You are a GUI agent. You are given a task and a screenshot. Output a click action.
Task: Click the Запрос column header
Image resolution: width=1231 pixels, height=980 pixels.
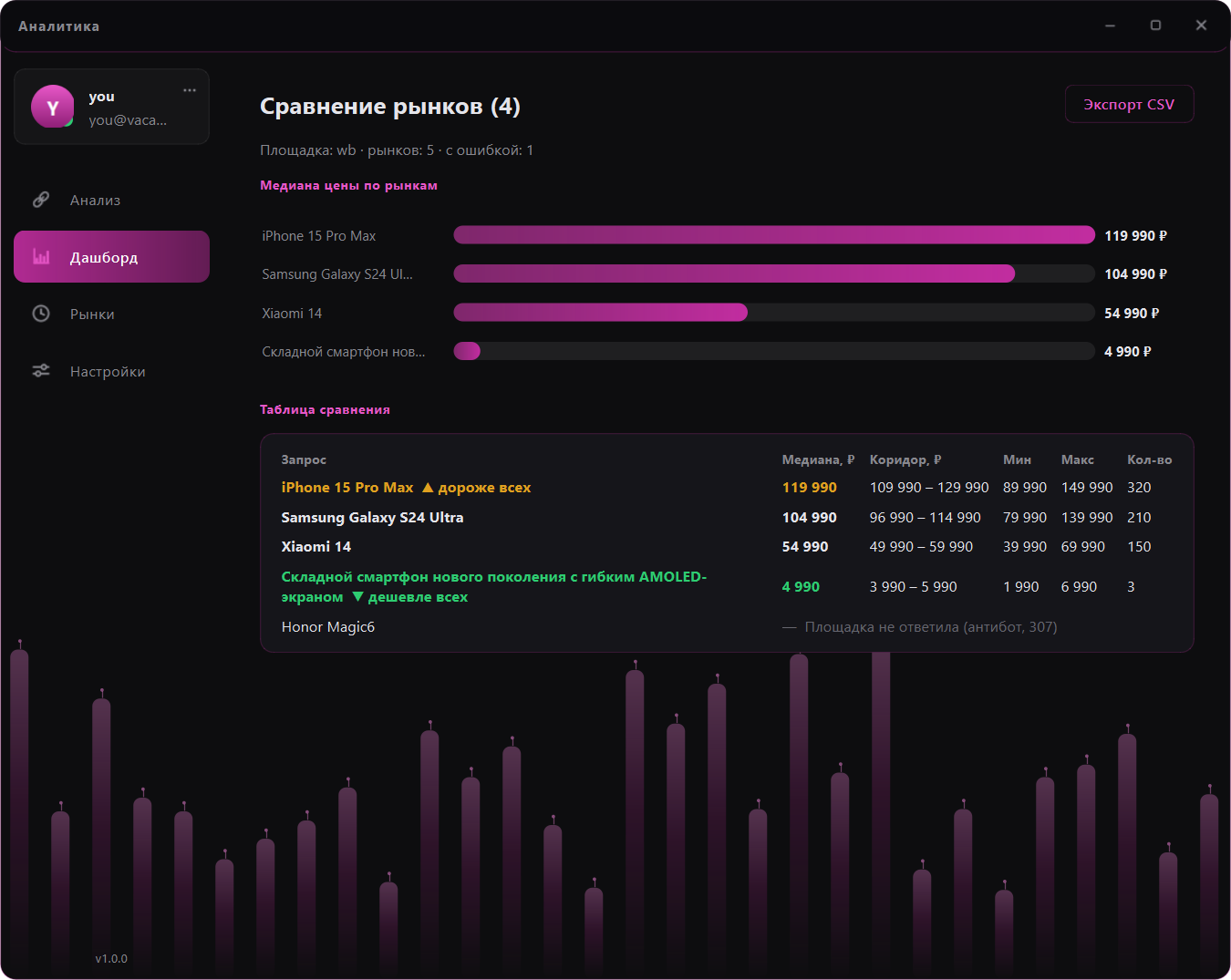click(x=304, y=460)
